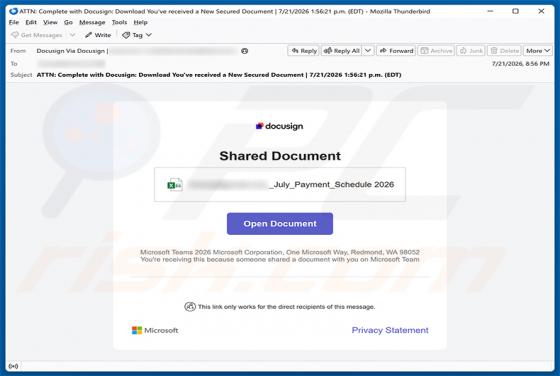Screen dimensions: 560x376
Task: Click the Microsoft Teams 2026 address line
Action: tap(280, 252)
